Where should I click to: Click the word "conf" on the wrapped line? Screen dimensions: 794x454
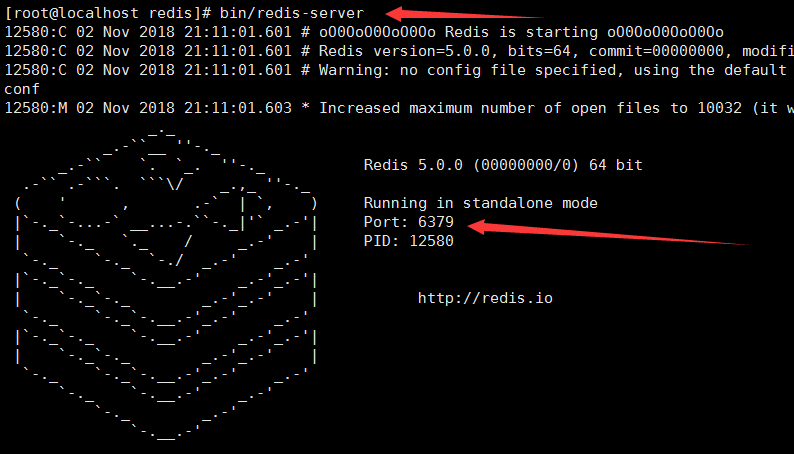[22, 89]
